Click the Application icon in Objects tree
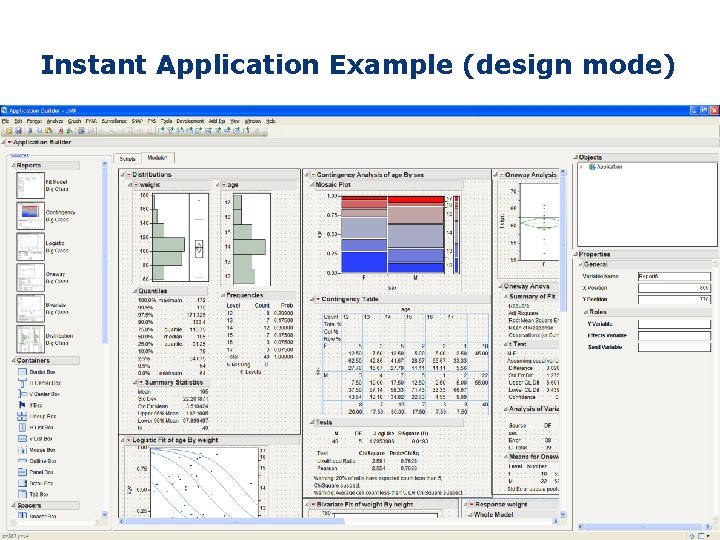720x540 pixels. [592, 167]
